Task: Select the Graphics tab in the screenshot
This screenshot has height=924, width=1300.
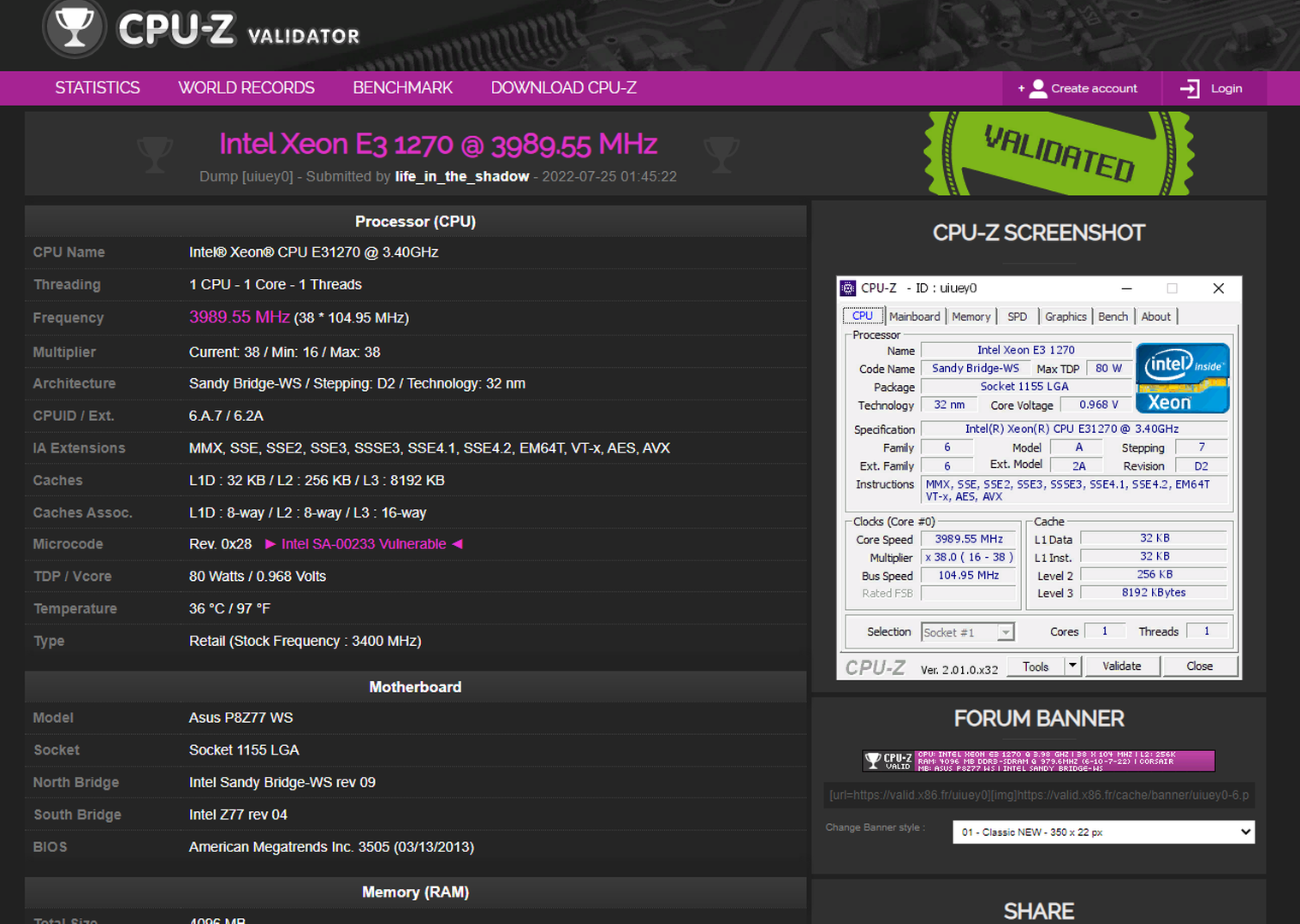Action: pyautogui.click(x=1066, y=317)
